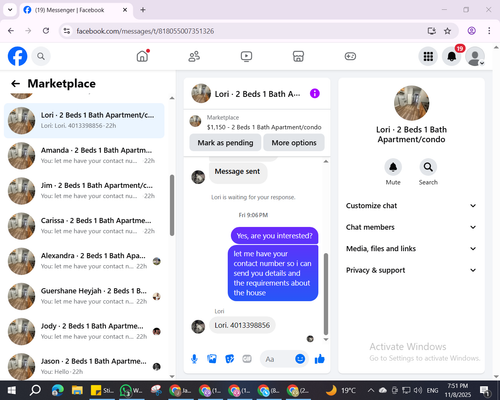Search in conversation with magnifier icon
The width and height of the screenshot is (500, 400).
(428, 167)
